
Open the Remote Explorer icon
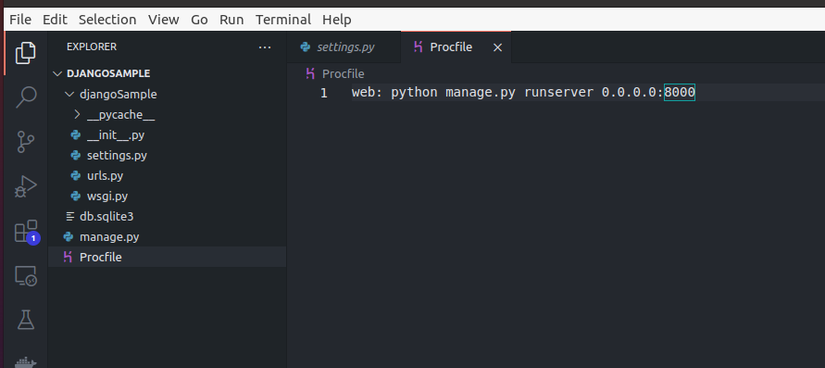[x=25, y=275]
